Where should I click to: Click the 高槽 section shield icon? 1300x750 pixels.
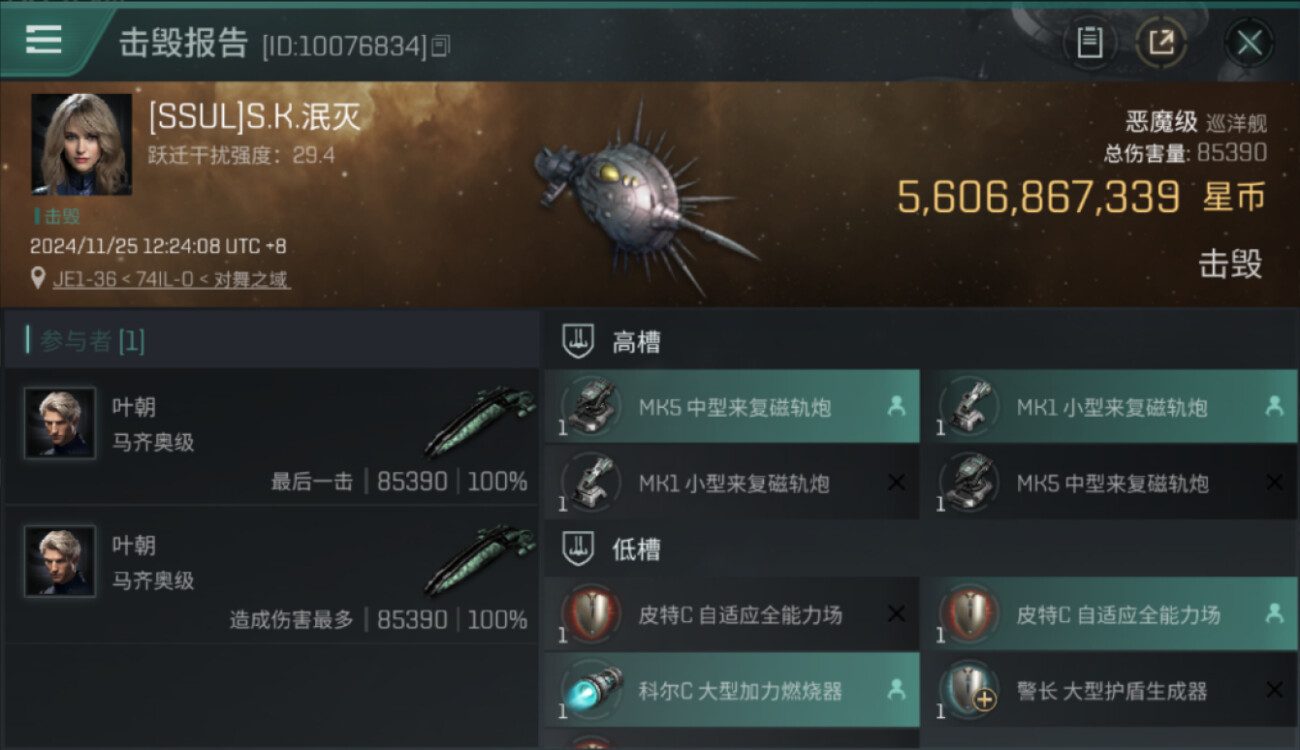click(x=579, y=342)
